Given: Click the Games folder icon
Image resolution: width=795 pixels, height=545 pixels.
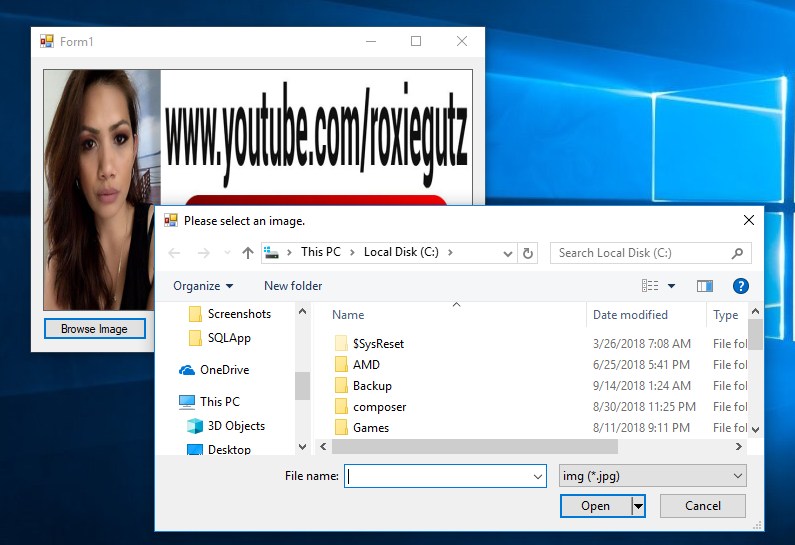Looking at the screenshot, I should click(x=341, y=427).
